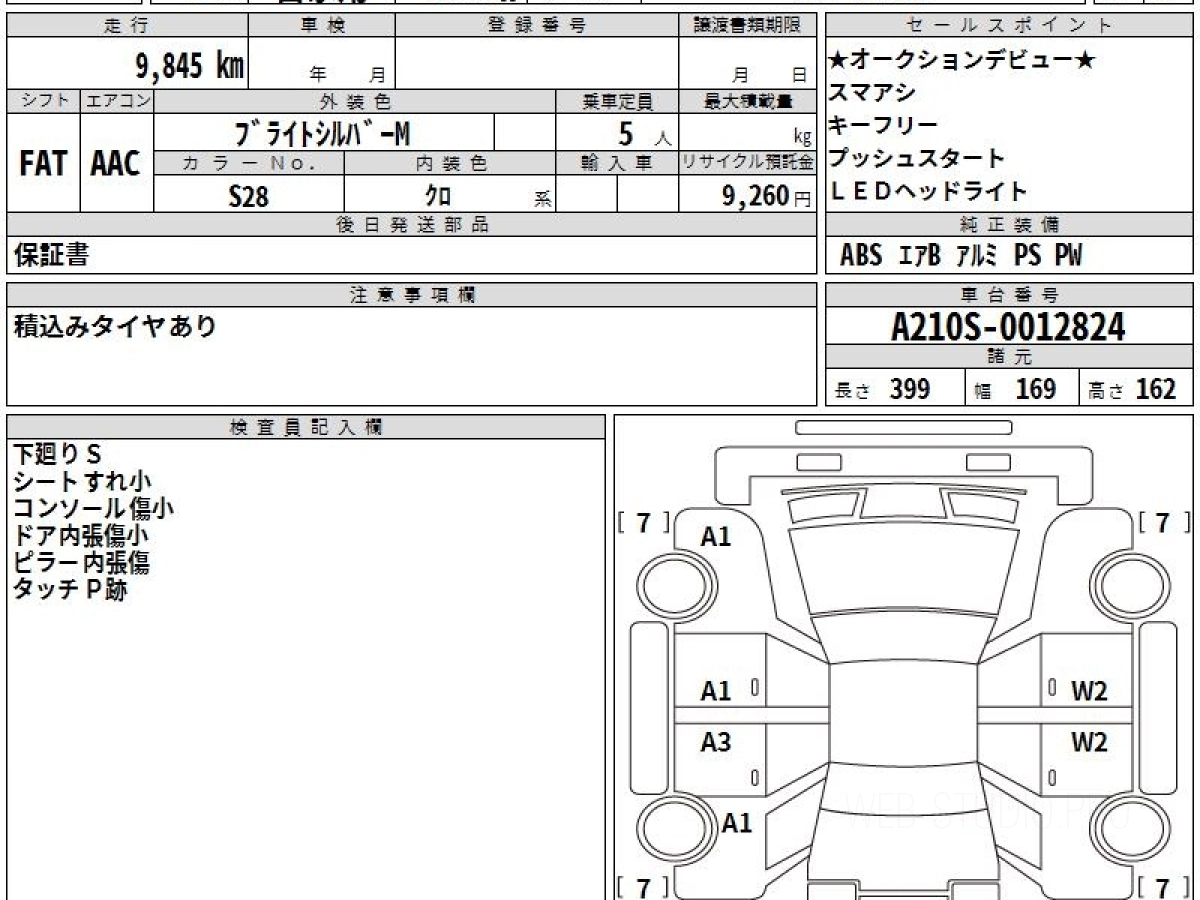
Task: Select the 高さ 162 height value
Action: click(1131, 389)
